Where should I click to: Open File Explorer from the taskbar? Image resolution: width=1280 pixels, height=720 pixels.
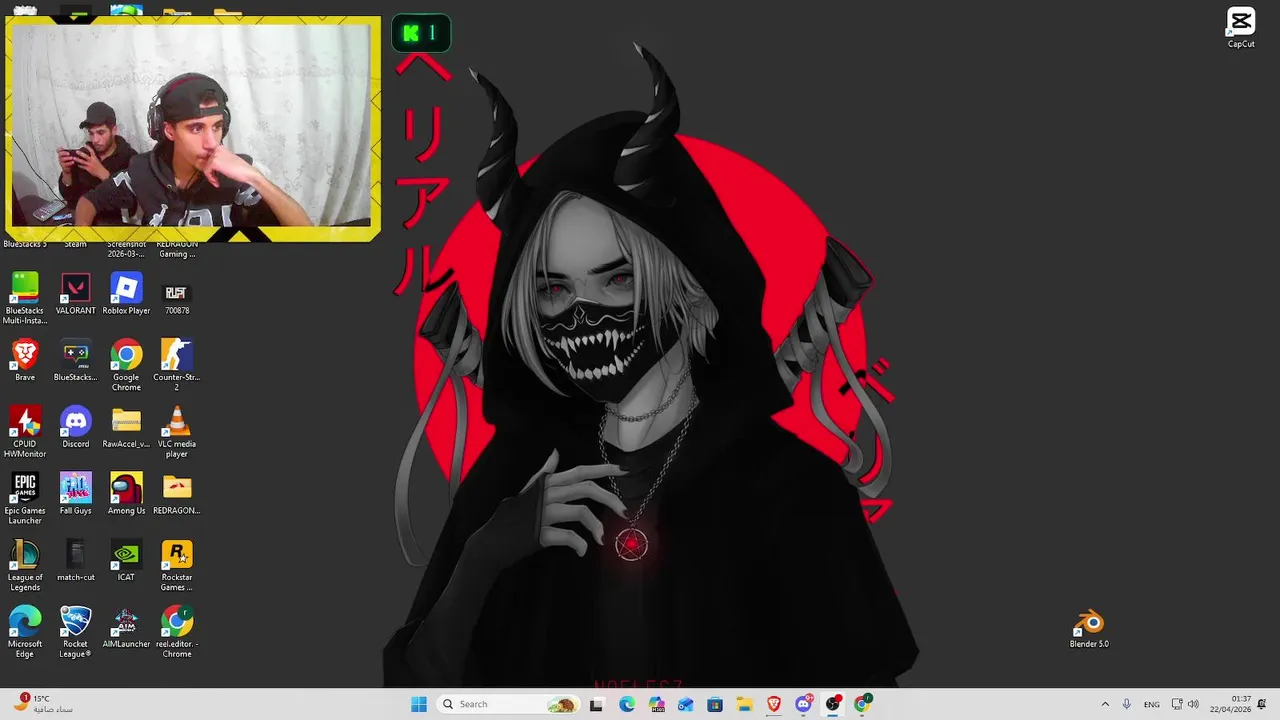point(744,704)
